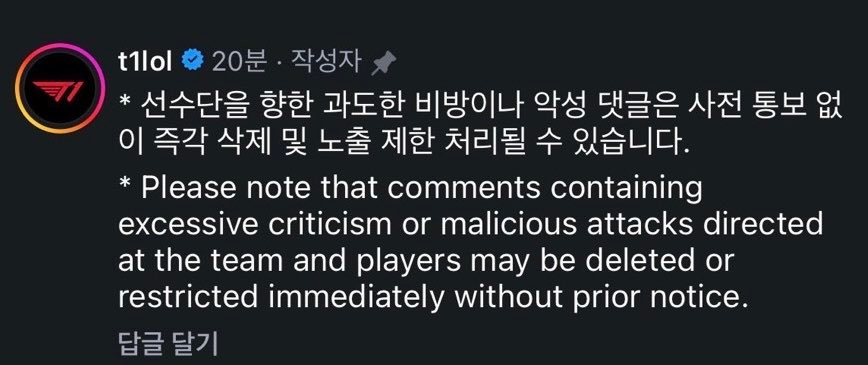
Task: Tap the blue verified badge
Action: 193,62
